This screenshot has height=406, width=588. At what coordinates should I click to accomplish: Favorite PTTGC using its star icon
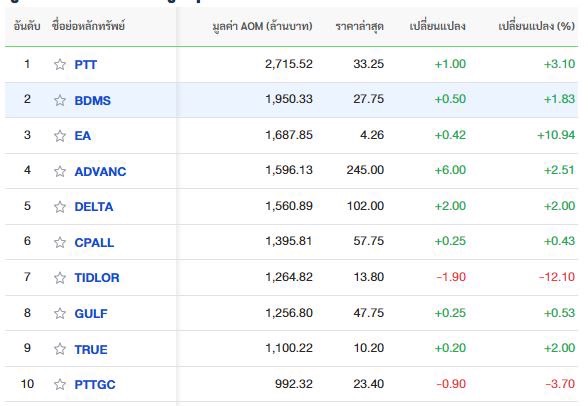(x=60, y=384)
